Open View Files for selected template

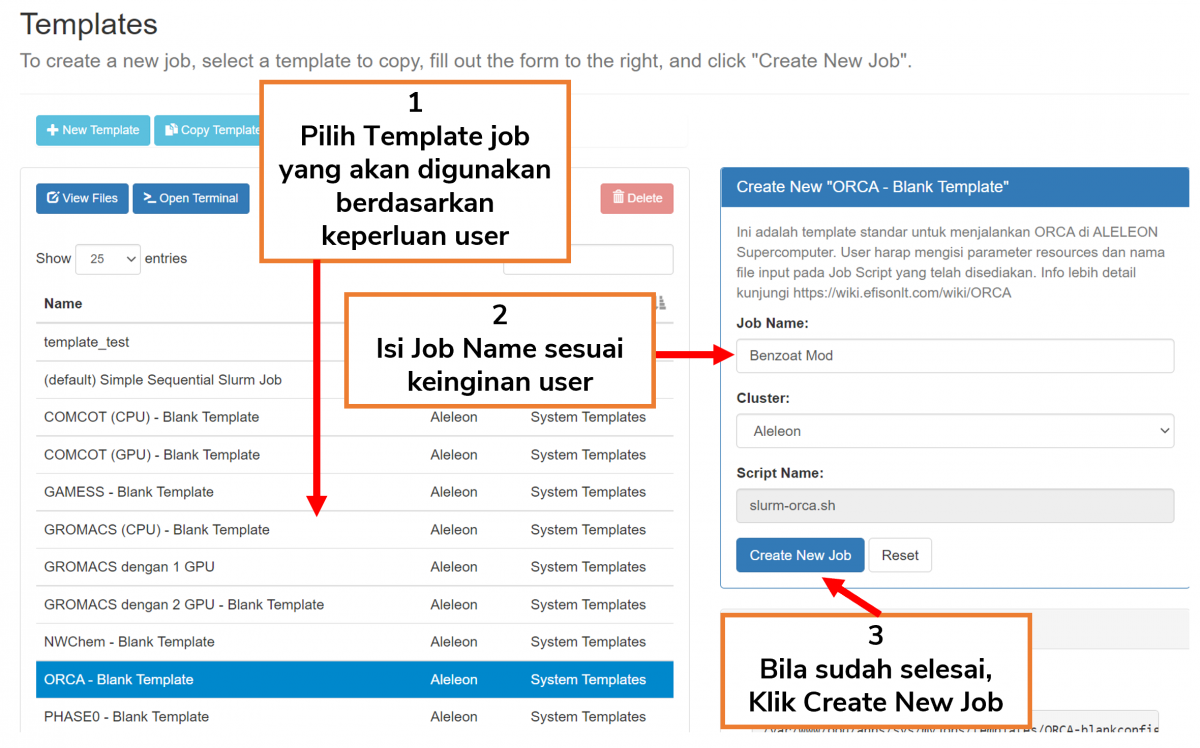[x=82, y=198]
